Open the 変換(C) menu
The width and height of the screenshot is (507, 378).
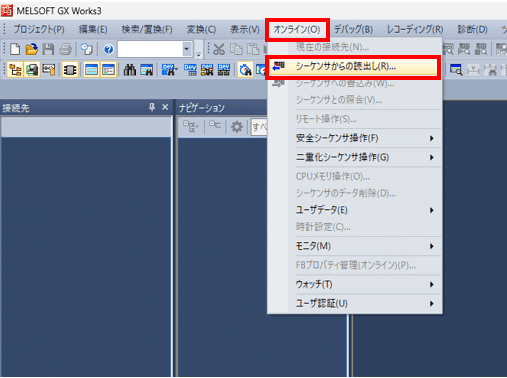201,30
